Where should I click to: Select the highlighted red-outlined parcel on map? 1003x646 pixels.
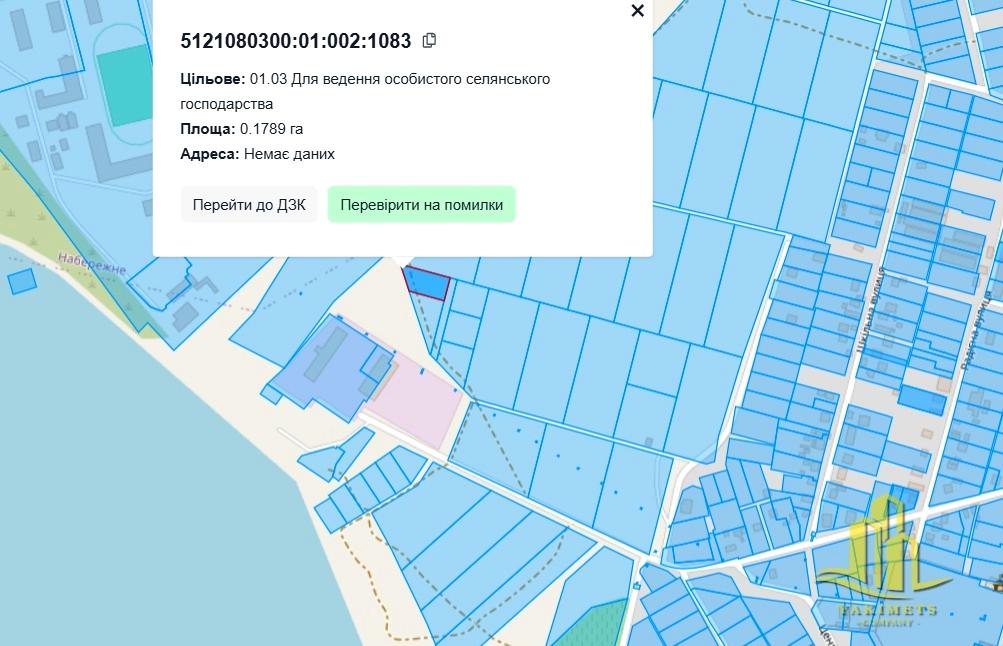pos(427,284)
